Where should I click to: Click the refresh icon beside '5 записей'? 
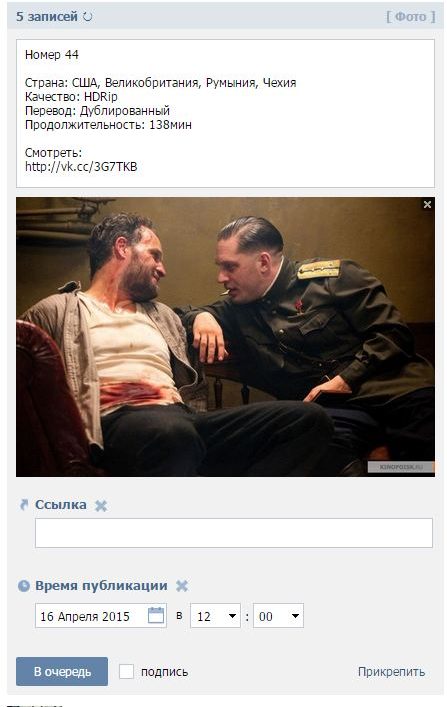88,17
